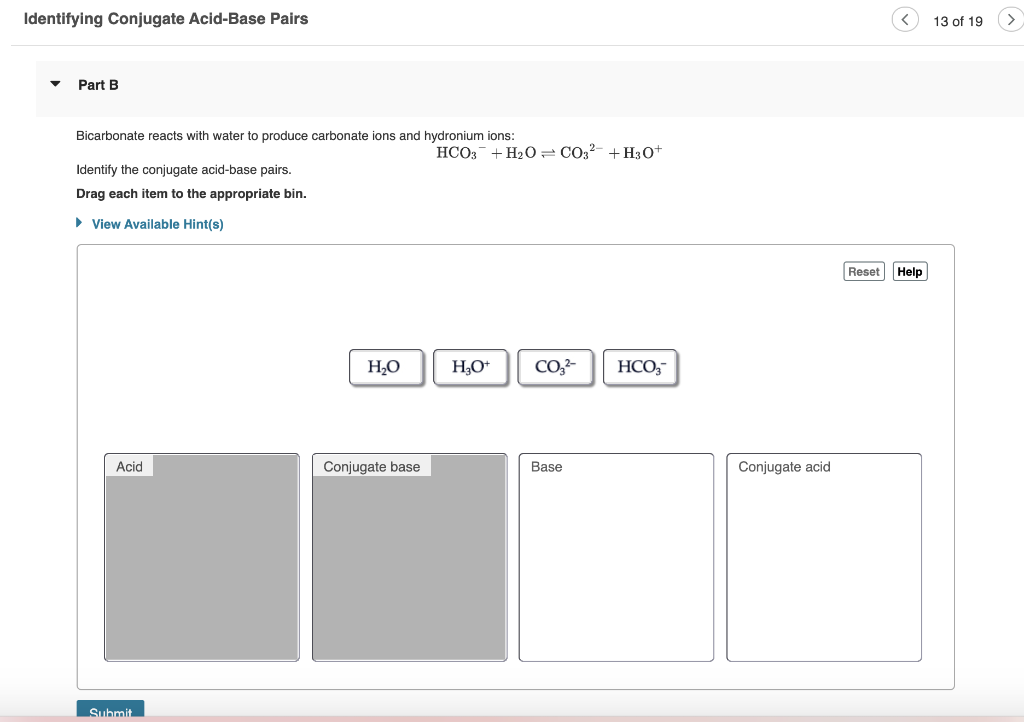Select the CO3 2- draggable tile
Viewport: 1024px width, 722px height.
(x=555, y=367)
